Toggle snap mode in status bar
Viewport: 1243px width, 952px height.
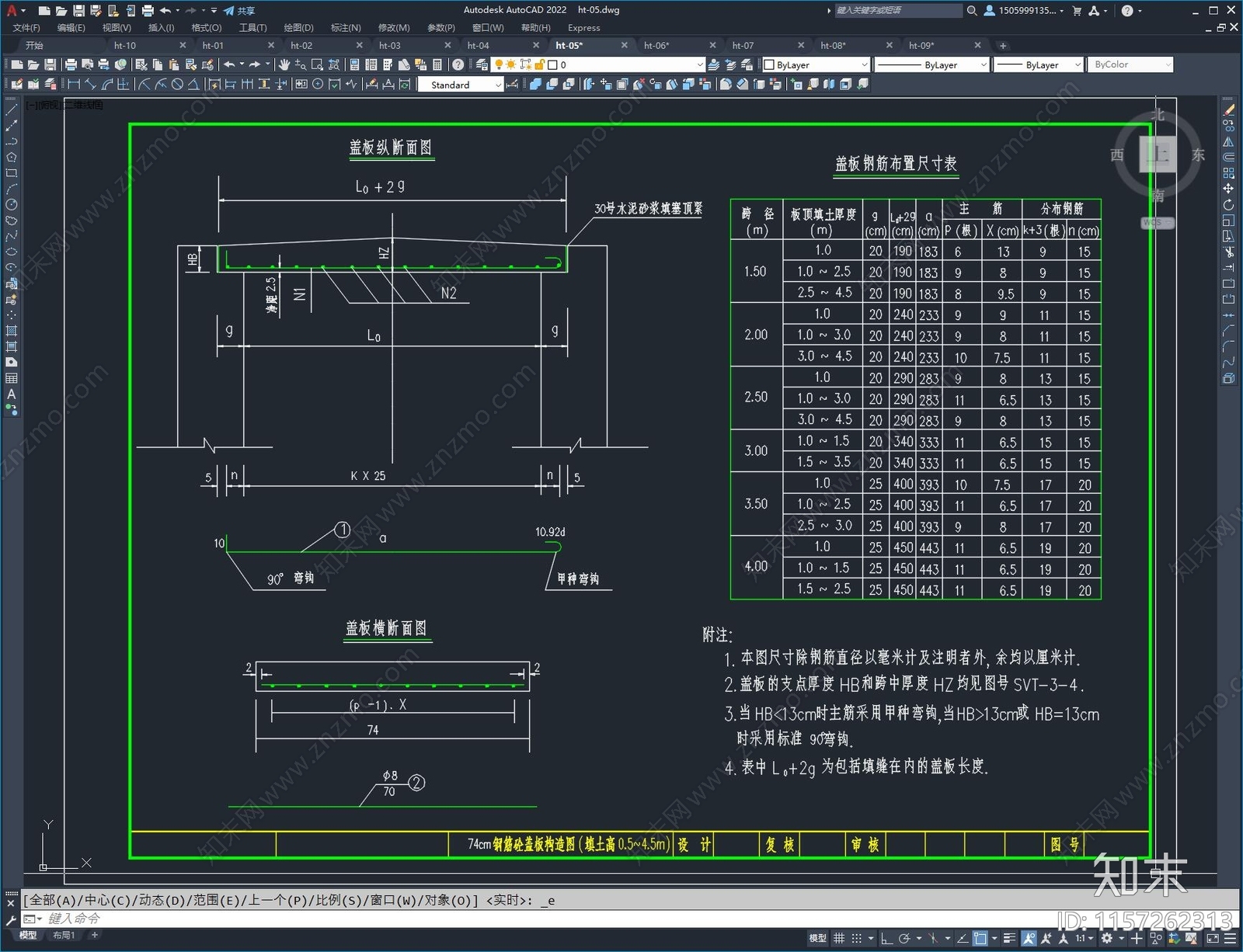pyautogui.click(x=857, y=938)
